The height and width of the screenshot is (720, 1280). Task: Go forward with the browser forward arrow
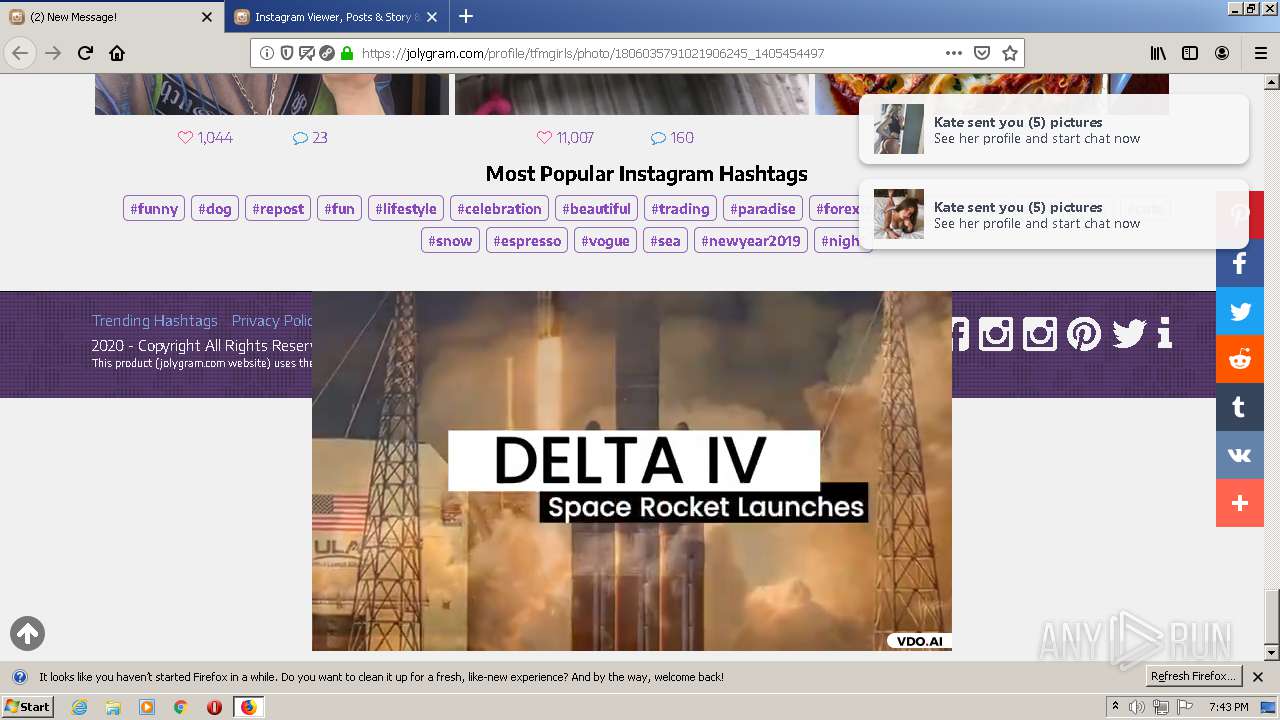click(x=53, y=53)
